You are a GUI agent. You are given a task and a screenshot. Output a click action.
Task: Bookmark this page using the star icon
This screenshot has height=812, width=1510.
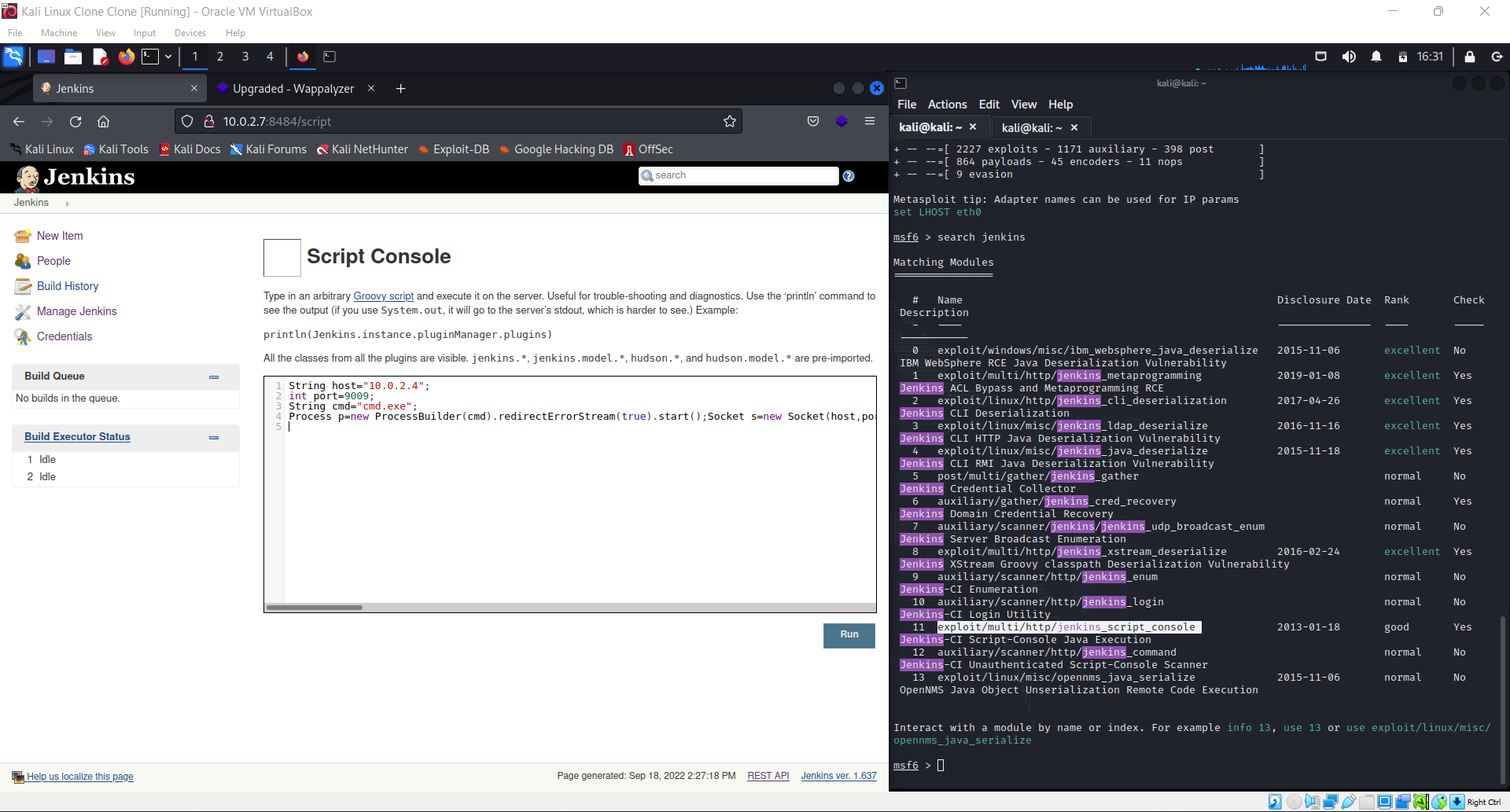point(729,121)
